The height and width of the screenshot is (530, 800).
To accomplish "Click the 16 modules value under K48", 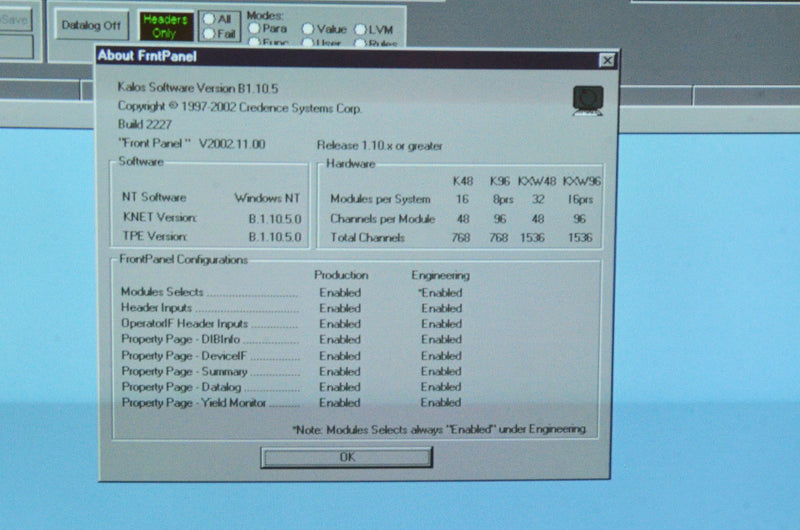I will (x=463, y=199).
